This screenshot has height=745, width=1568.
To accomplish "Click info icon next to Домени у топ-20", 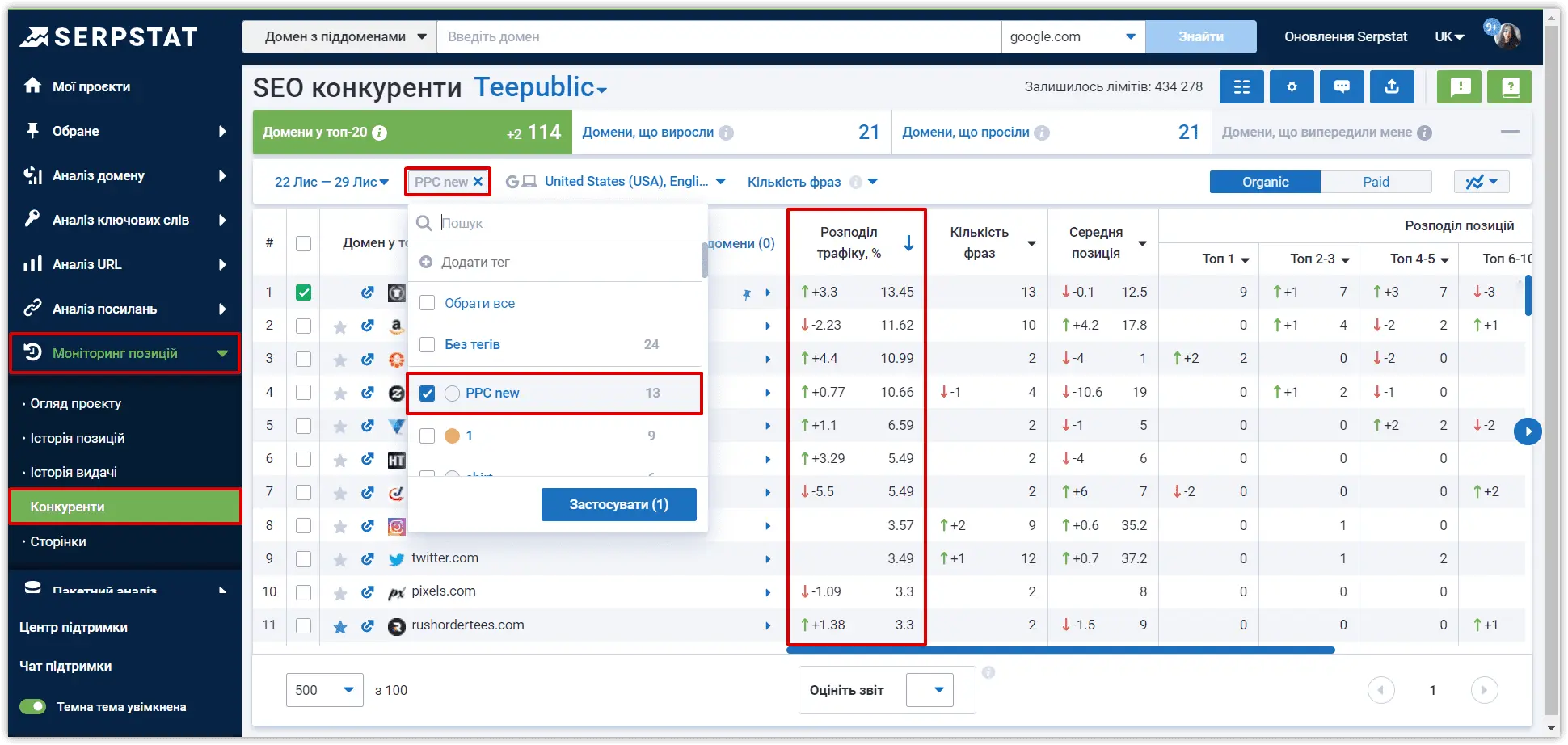I will point(379,133).
